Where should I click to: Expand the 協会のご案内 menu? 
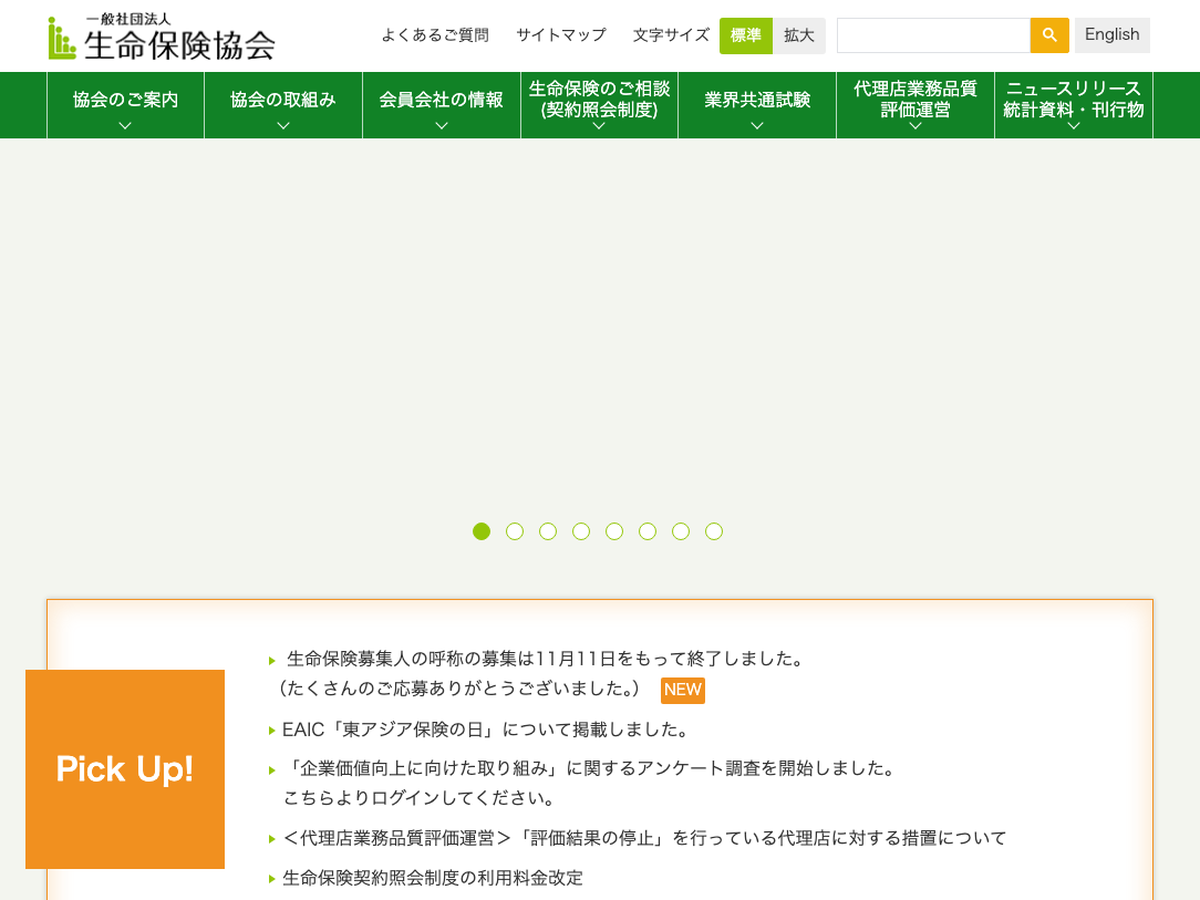[x=125, y=104]
